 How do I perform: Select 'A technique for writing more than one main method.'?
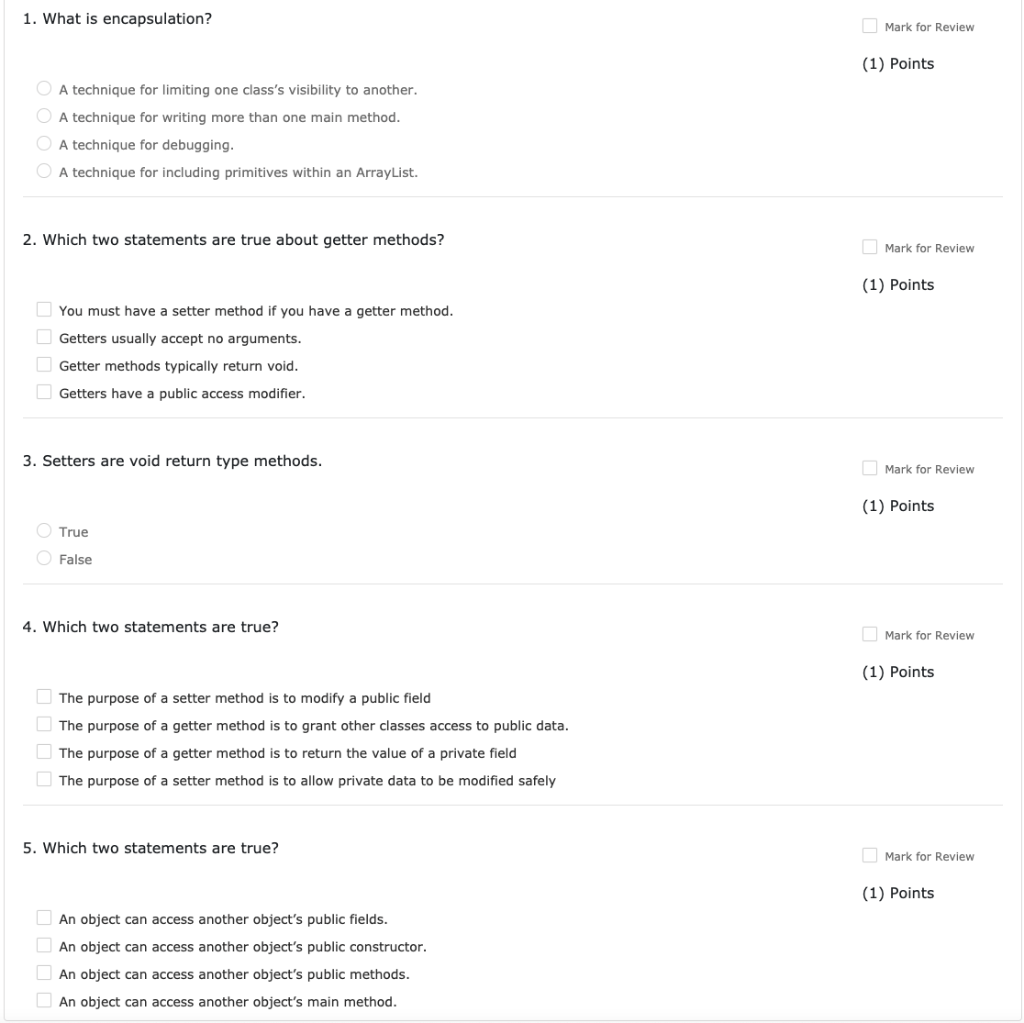tap(44, 116)
